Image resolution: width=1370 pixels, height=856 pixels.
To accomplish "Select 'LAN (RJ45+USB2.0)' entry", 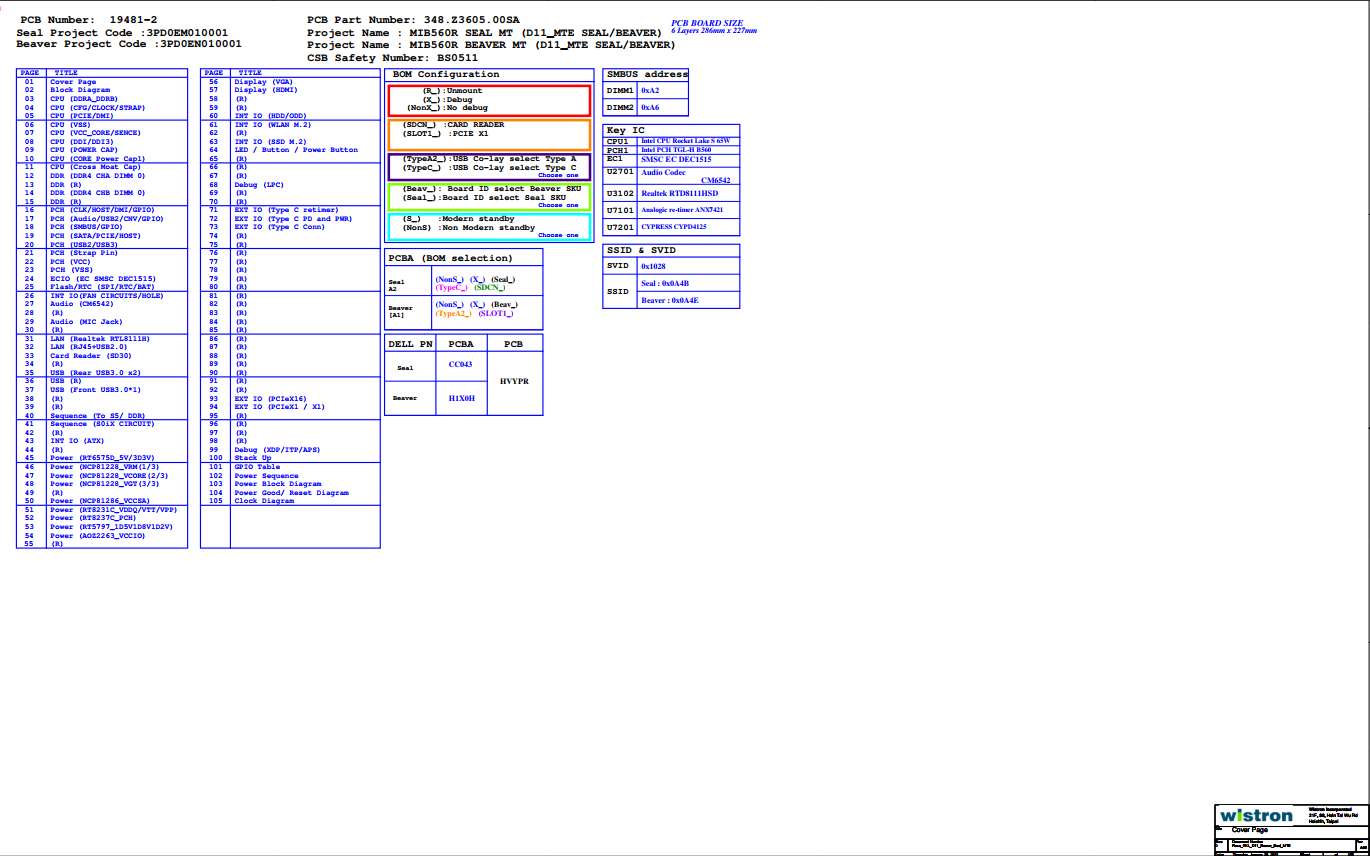I will click(x=89, y=347).
